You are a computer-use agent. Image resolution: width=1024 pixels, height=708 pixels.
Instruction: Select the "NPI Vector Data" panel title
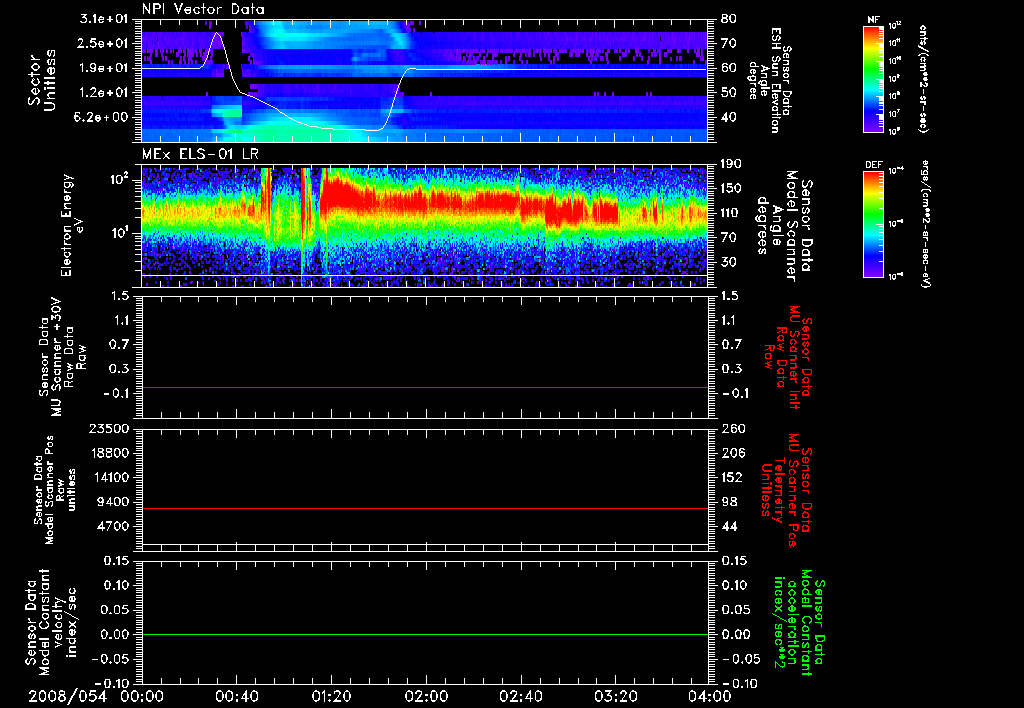tap(204, 9)
